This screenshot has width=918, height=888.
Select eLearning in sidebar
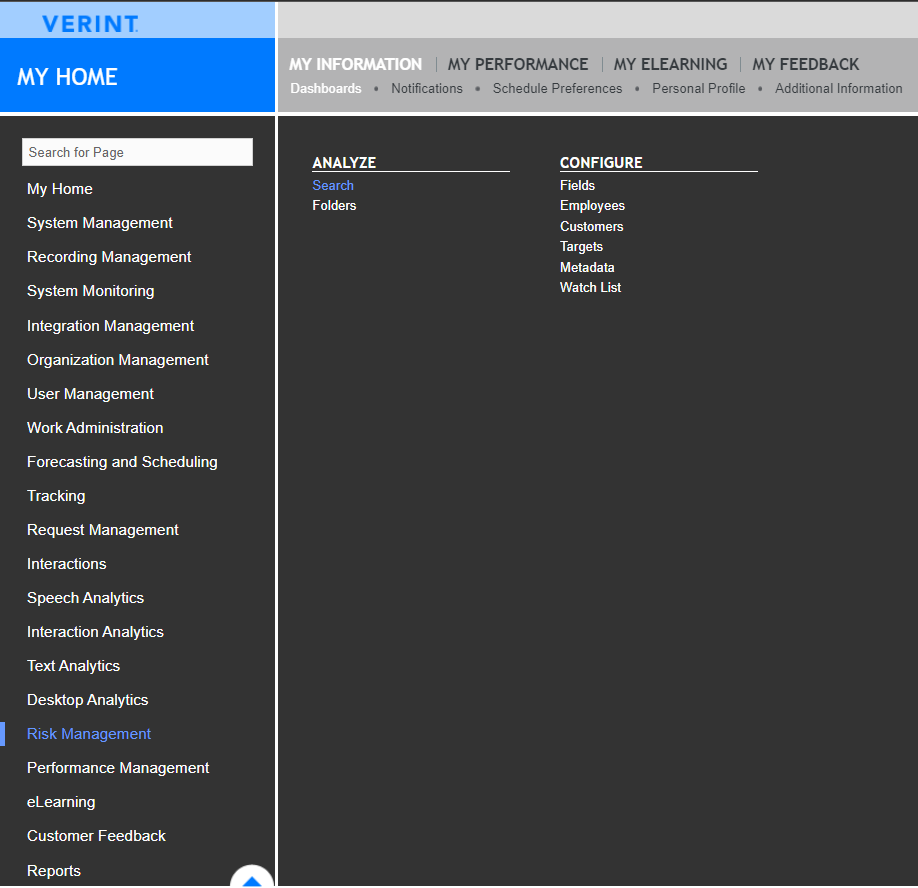coord(61,802)
